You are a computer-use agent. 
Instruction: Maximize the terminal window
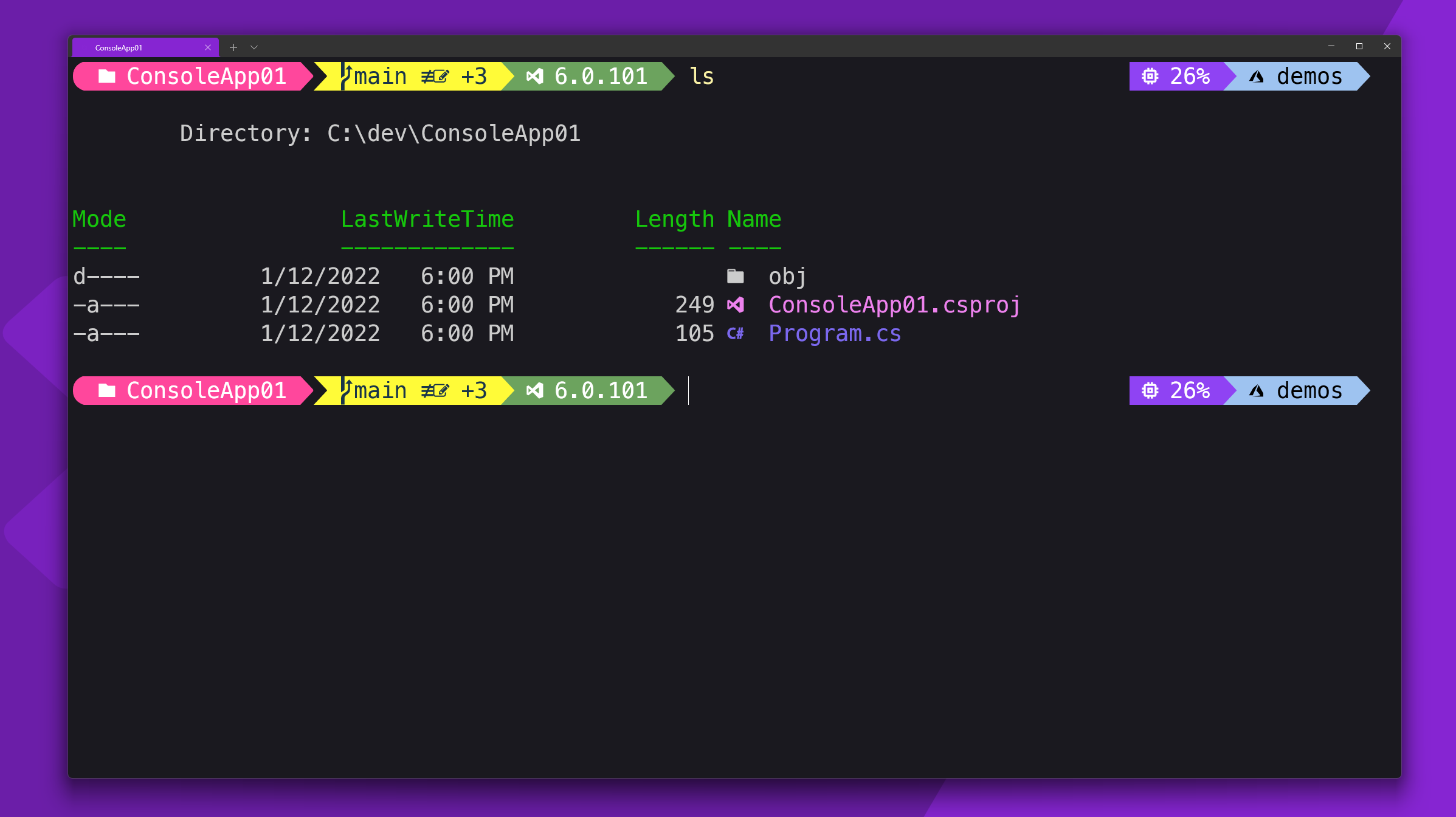click(1359, 46)
